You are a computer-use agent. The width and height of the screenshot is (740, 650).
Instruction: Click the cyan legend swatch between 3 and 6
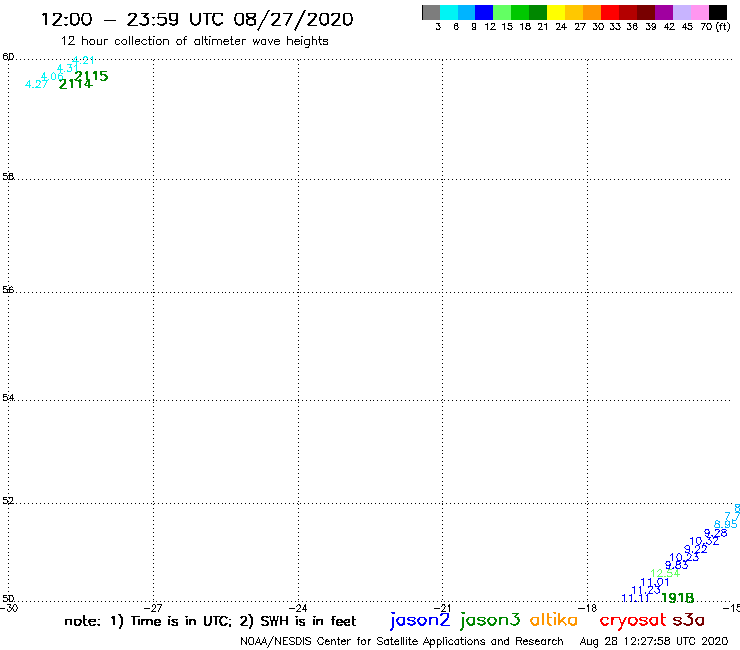click(x=449, y=12)
